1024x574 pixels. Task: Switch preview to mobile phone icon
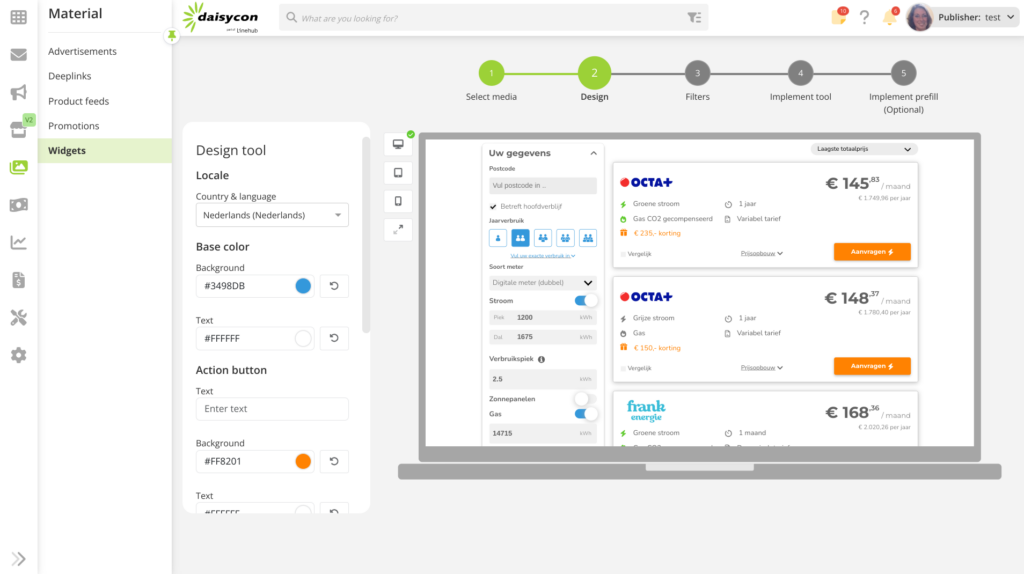(398, 201)
